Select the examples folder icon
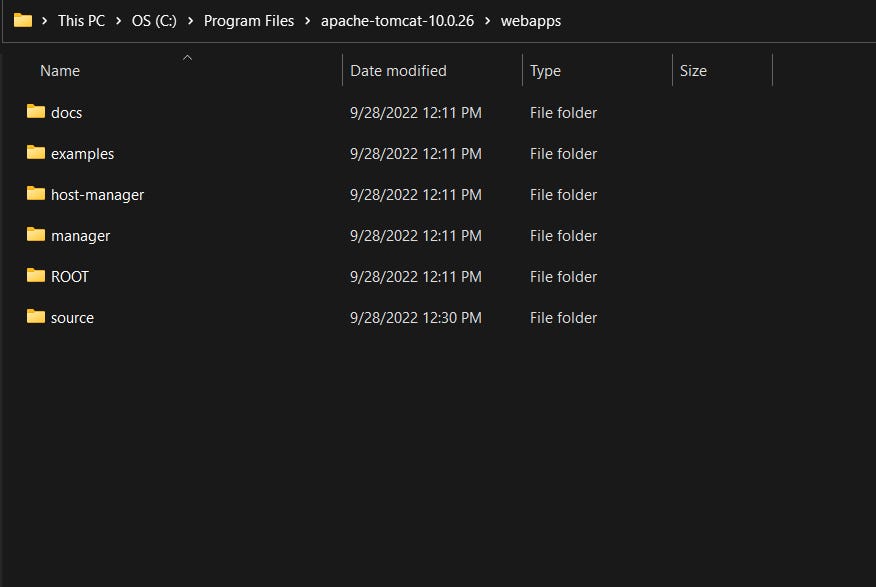 coord(36,152)
